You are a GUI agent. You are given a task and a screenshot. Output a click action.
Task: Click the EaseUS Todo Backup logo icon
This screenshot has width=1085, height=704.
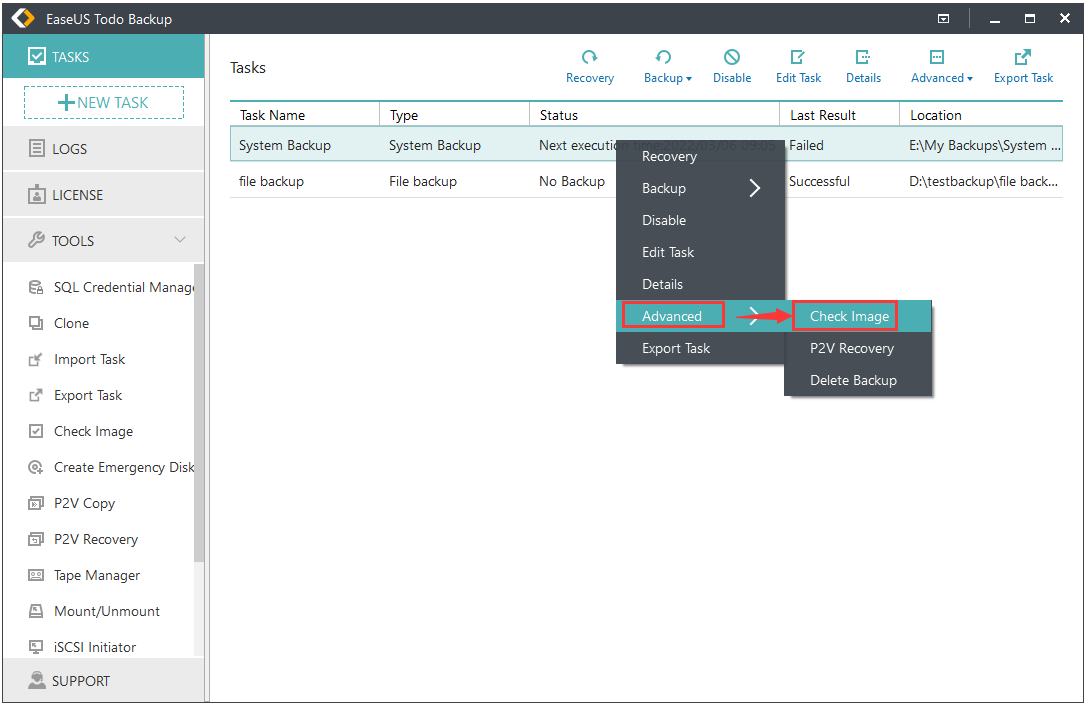(24, 18)
